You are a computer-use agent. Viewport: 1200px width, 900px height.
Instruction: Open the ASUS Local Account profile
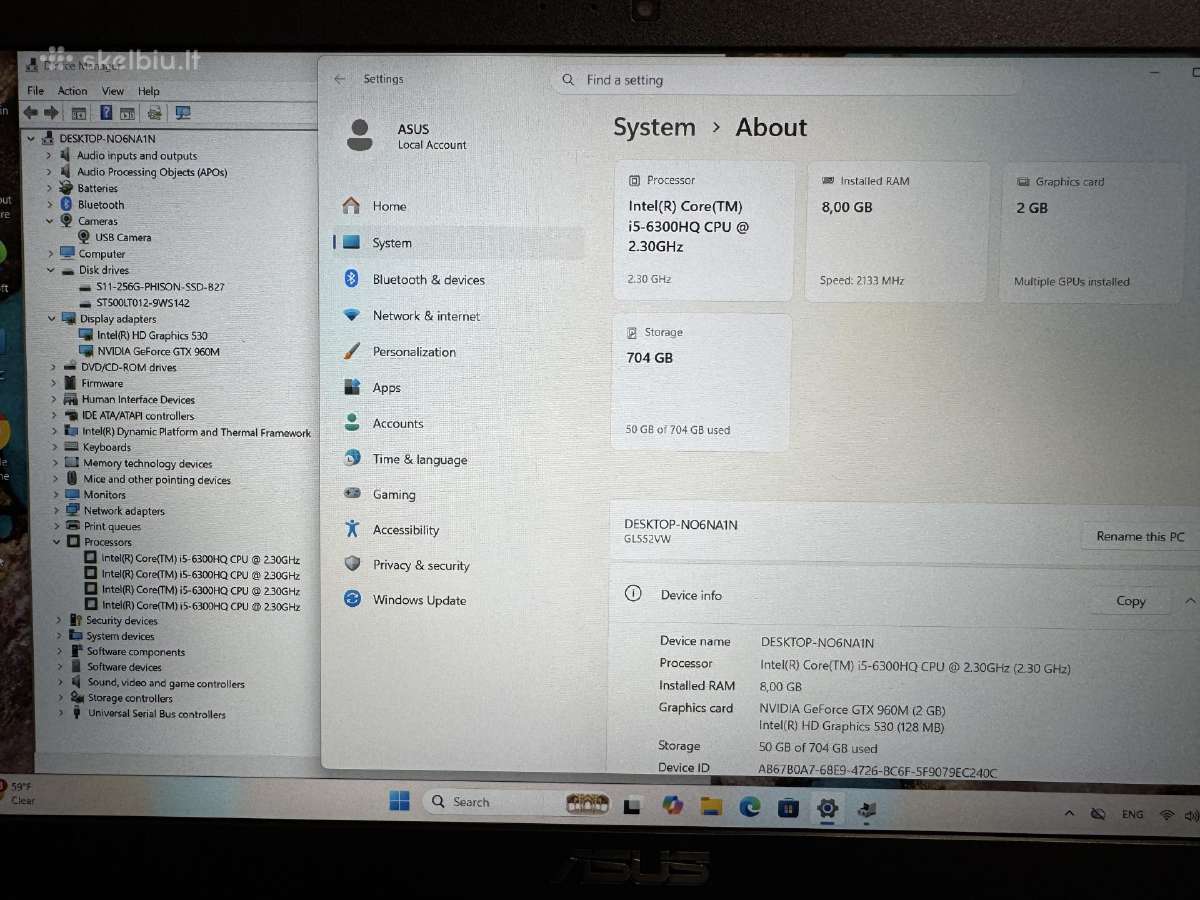point(407,135)
